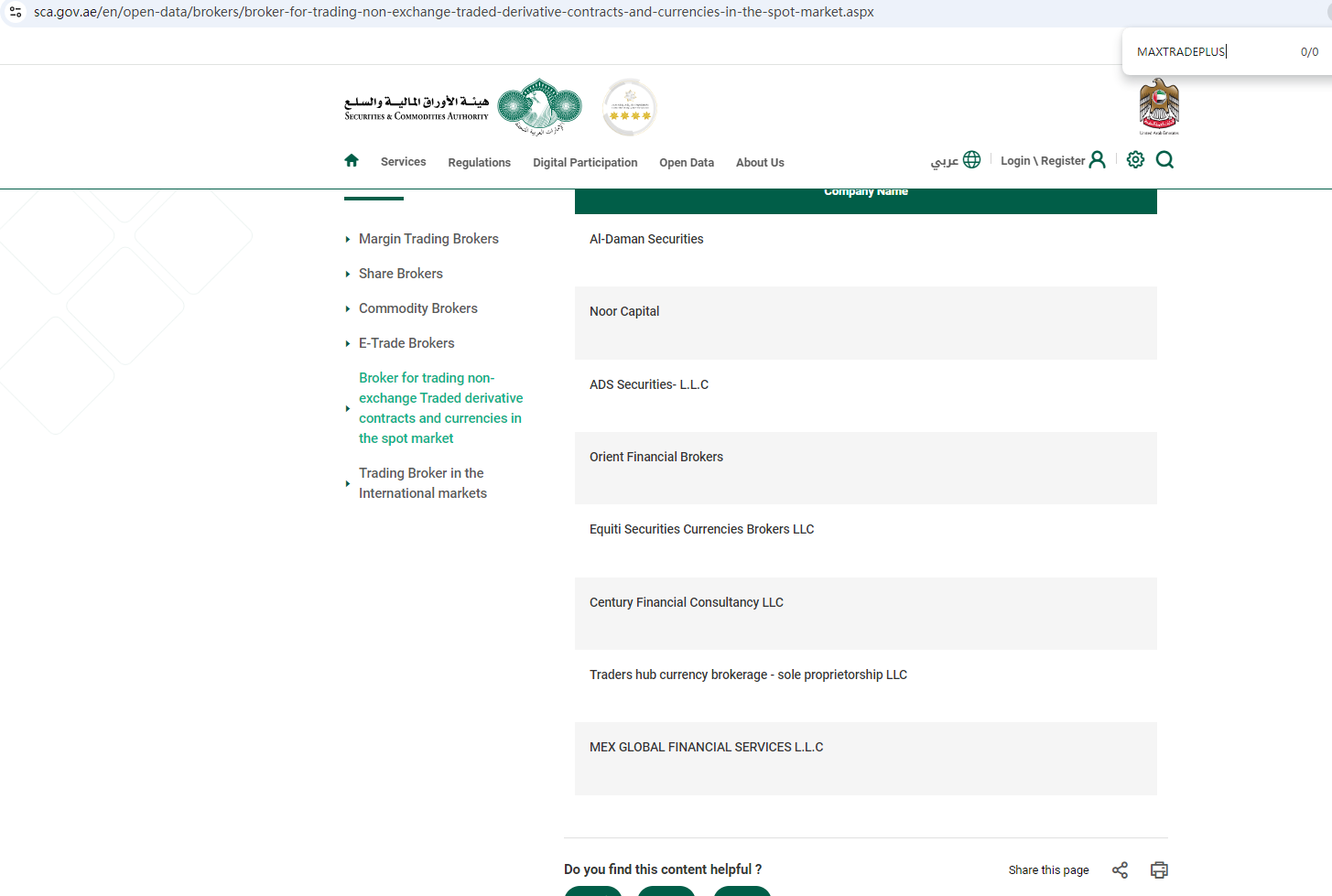Select MEX GLOBAL FINANCIAL SERVICES L.L.C row
Screen dimensions: 1332x896
tap(866, 759)
